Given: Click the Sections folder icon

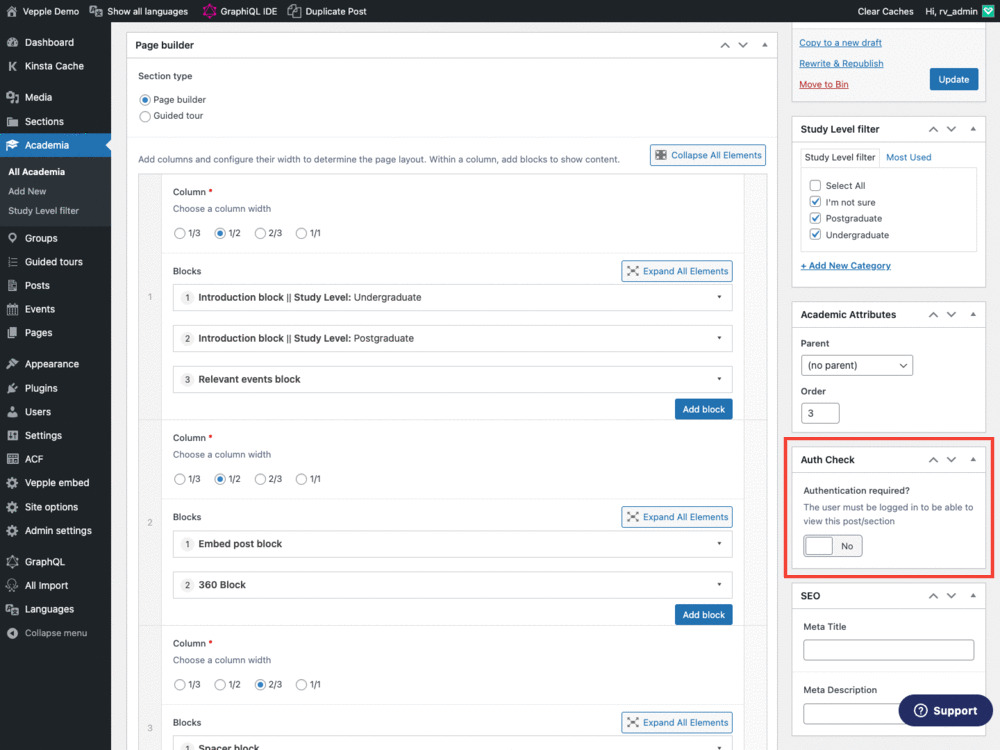Looking at the screenshot, I should (x=12, y=121).
